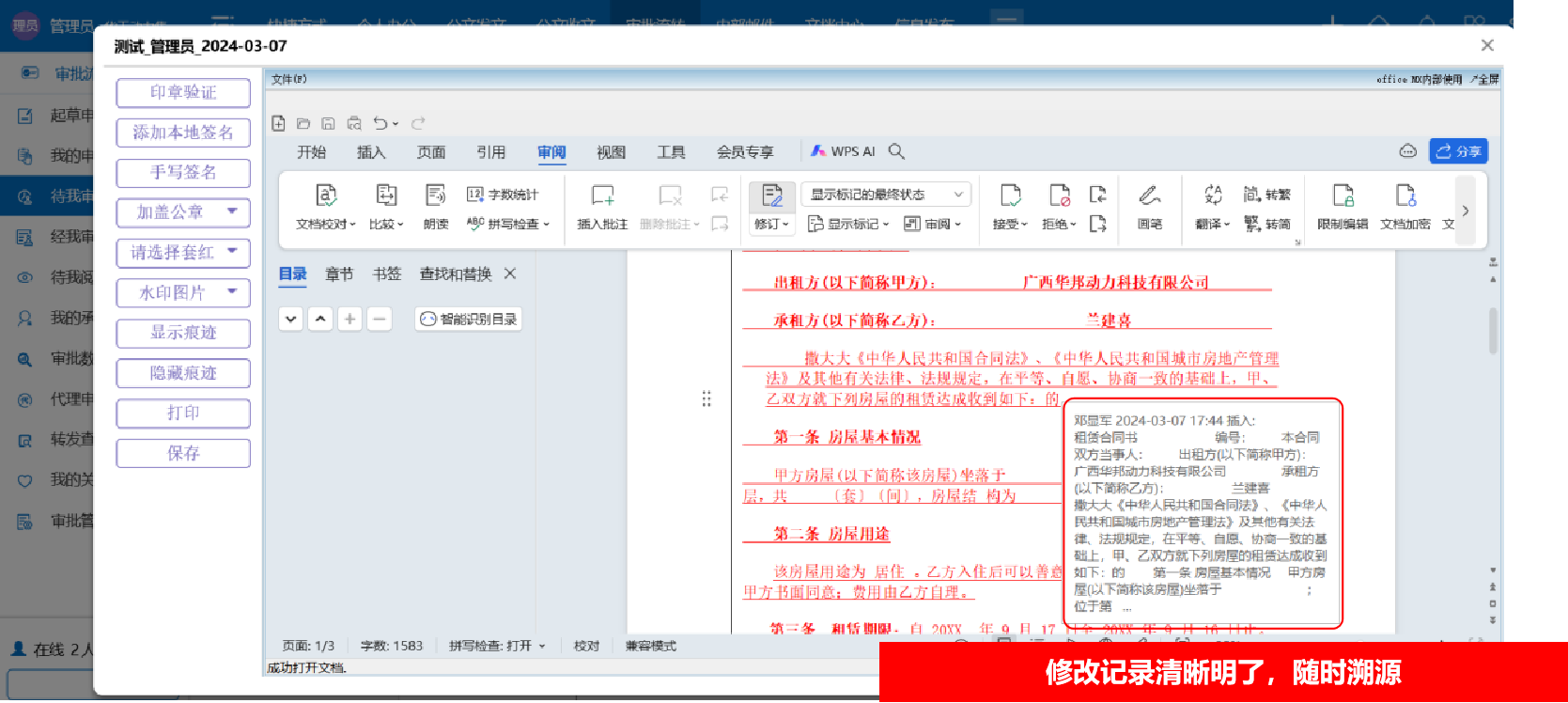Go to the previous revision icon
Image resolution: width=1568 pixels, height=703 pixels.
(x=1097, y=195)
